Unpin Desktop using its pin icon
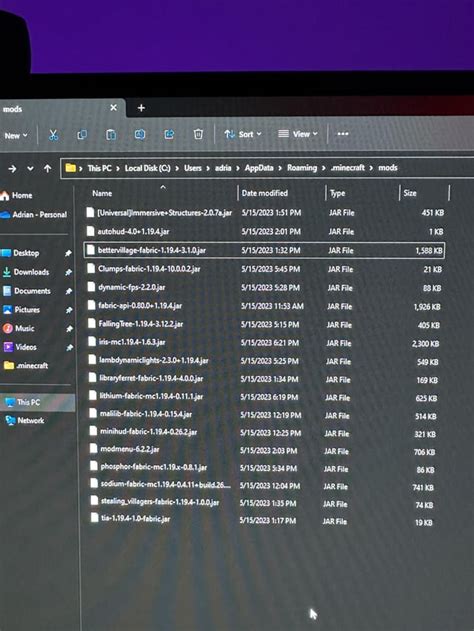The height and width of the screenshot is (631, 474). coord(68,254)
